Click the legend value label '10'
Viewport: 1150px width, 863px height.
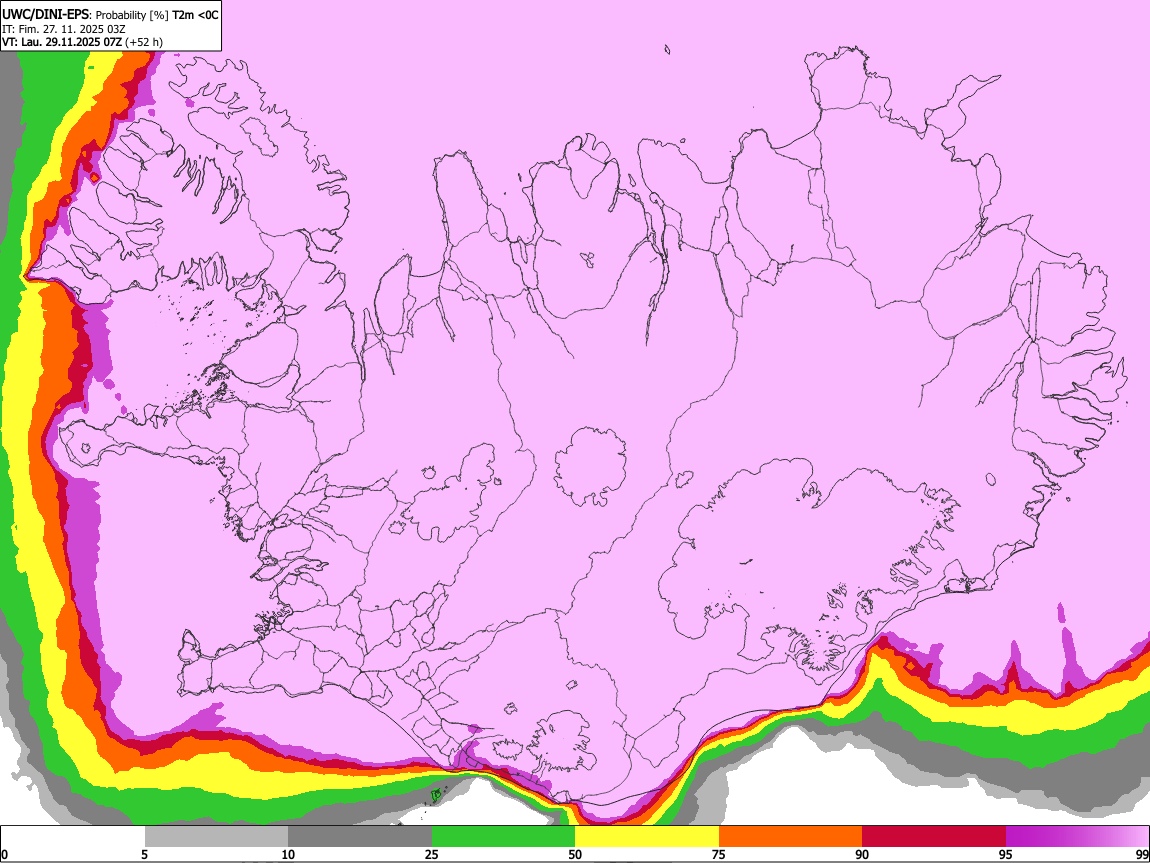pos(288,854)
